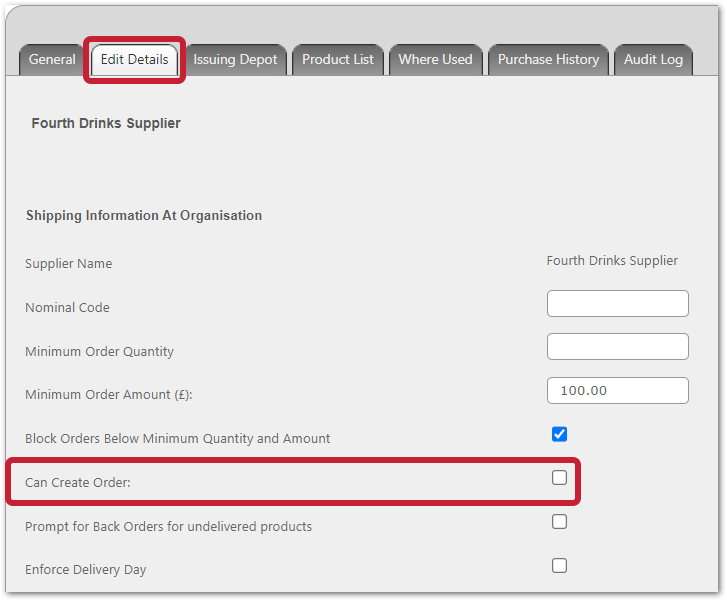Screen dimensions: 727x601
Task: Click the Shipping Information At Organisation heading
Action: click(144, 216)
